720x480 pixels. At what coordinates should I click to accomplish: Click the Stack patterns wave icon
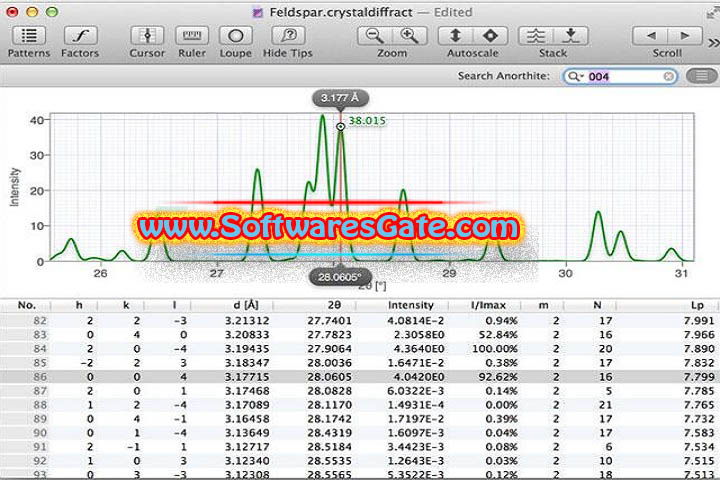535,36
